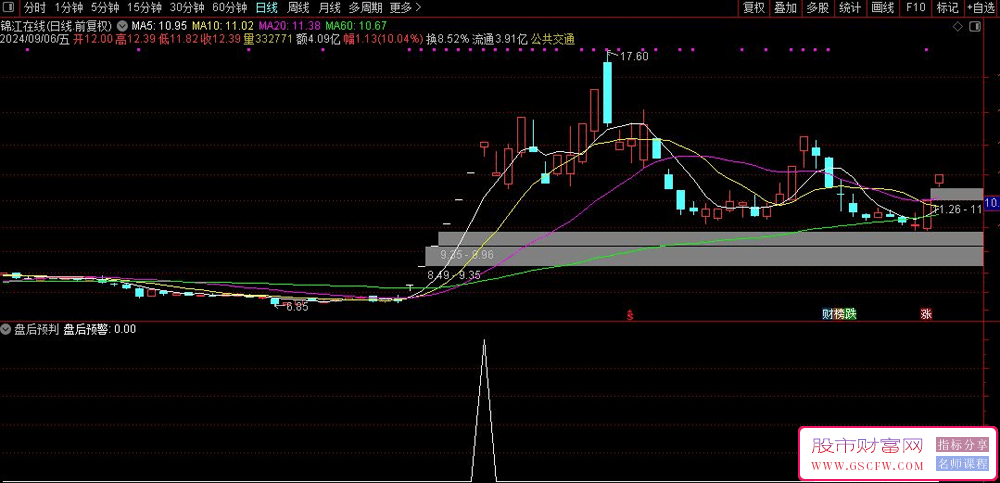
Task: Click the 17.60 high price marker
Action: [x=635, y=56]
